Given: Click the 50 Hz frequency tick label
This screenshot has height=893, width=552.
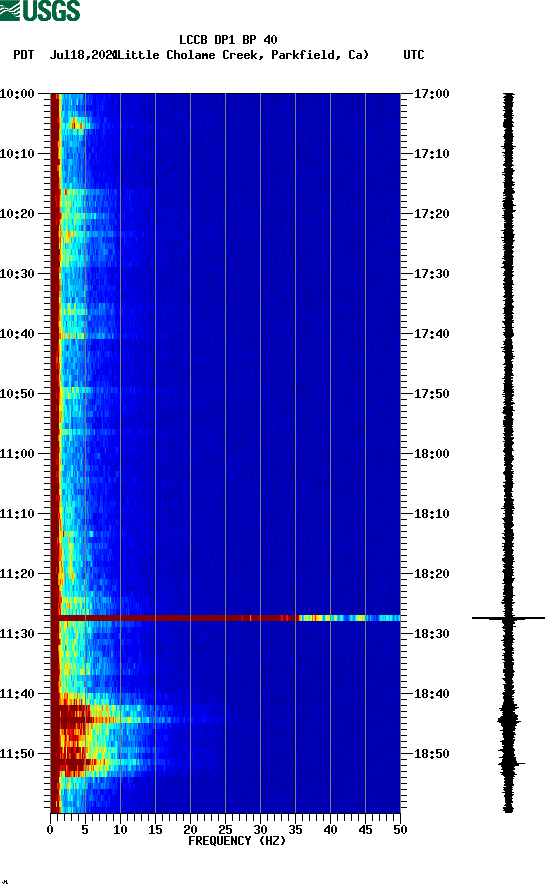Looking at the screenshot, I should 400,830.
